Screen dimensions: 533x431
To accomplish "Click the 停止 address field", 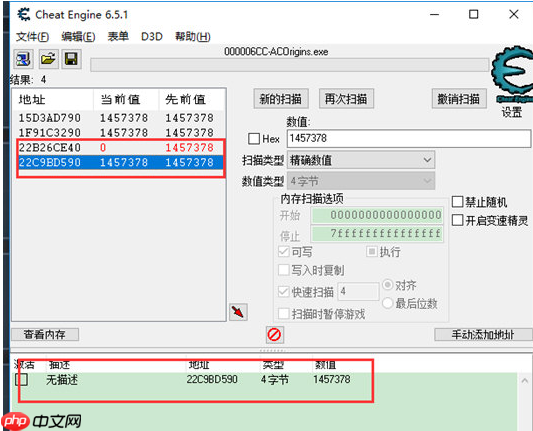I will click(377, 234).
